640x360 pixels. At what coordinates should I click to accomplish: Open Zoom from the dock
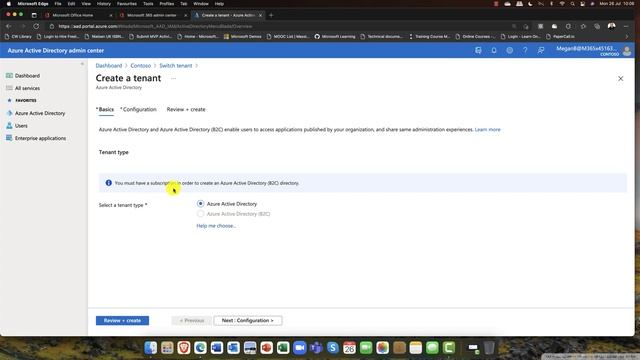(x=300, y=347)
